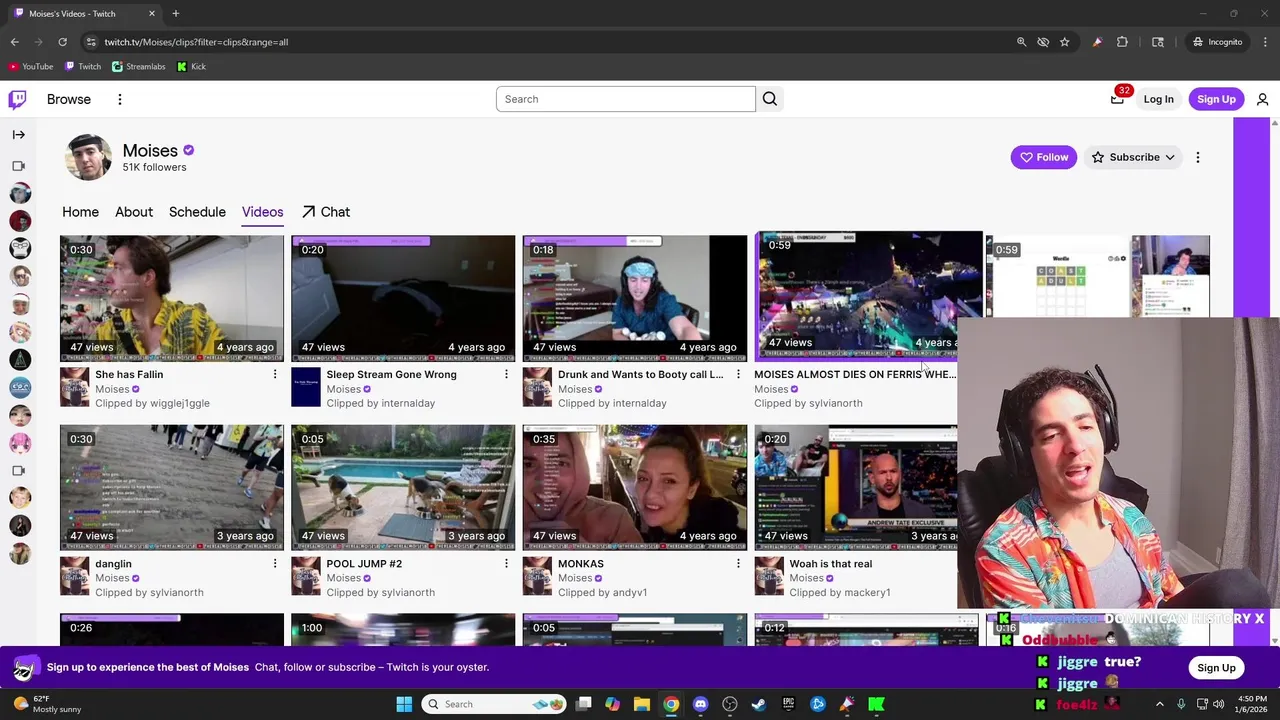Play the She has Fallin clip thumbnail
This screenshot has height=720, width=1280.
[x=172, y=298]
